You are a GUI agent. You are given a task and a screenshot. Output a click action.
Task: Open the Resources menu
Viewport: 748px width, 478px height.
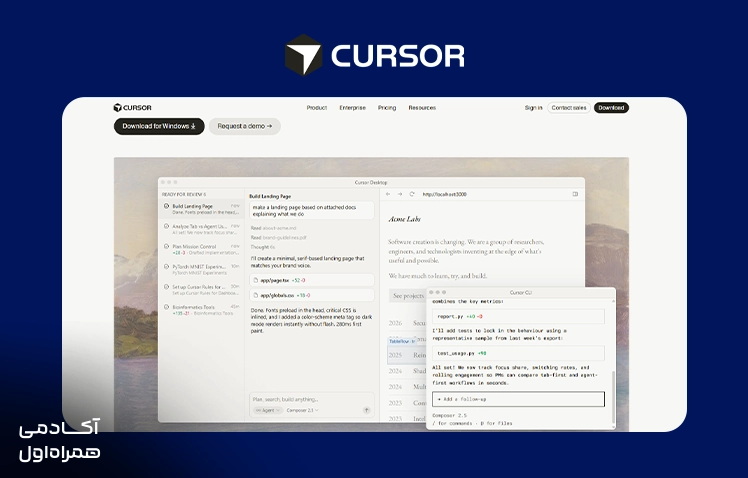[422, 108]
